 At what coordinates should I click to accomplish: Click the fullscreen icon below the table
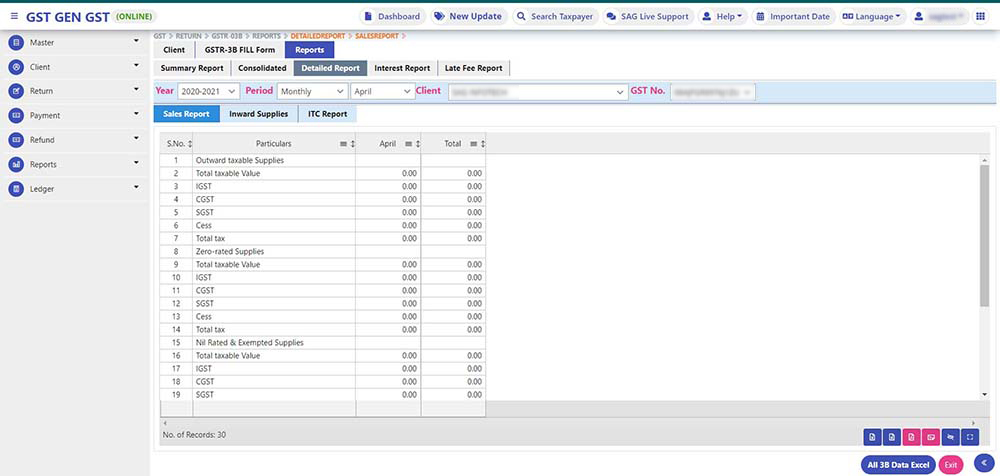coord(970,436)
